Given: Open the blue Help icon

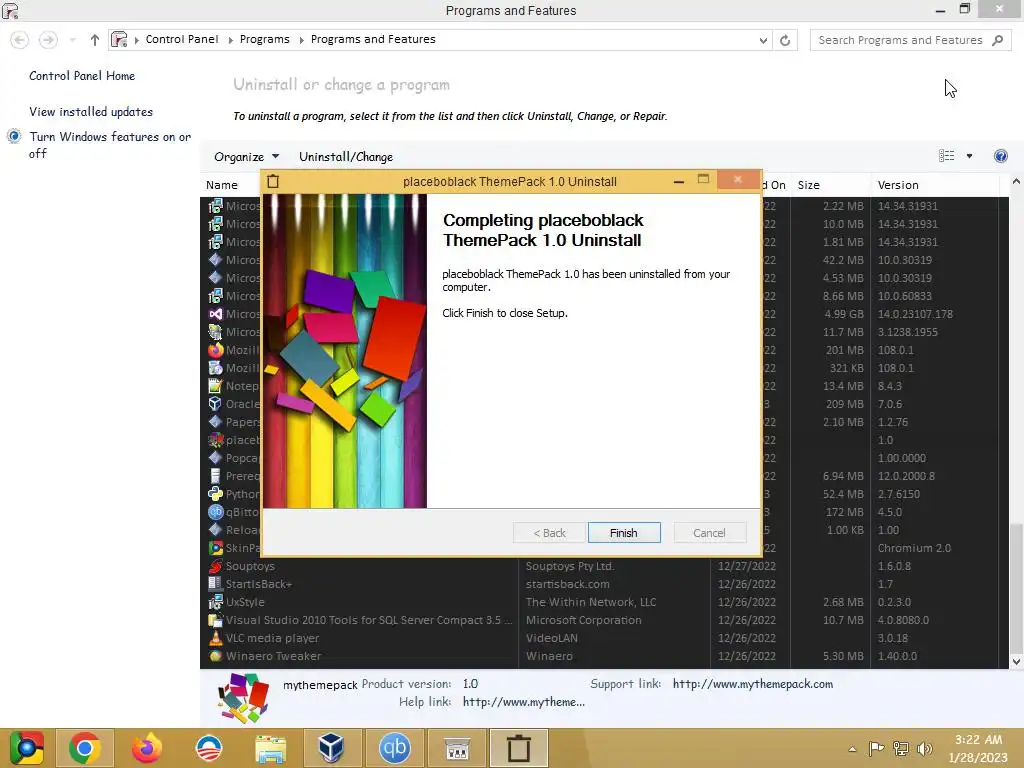Looking at the screenshot, I should tap(1000, 155).
